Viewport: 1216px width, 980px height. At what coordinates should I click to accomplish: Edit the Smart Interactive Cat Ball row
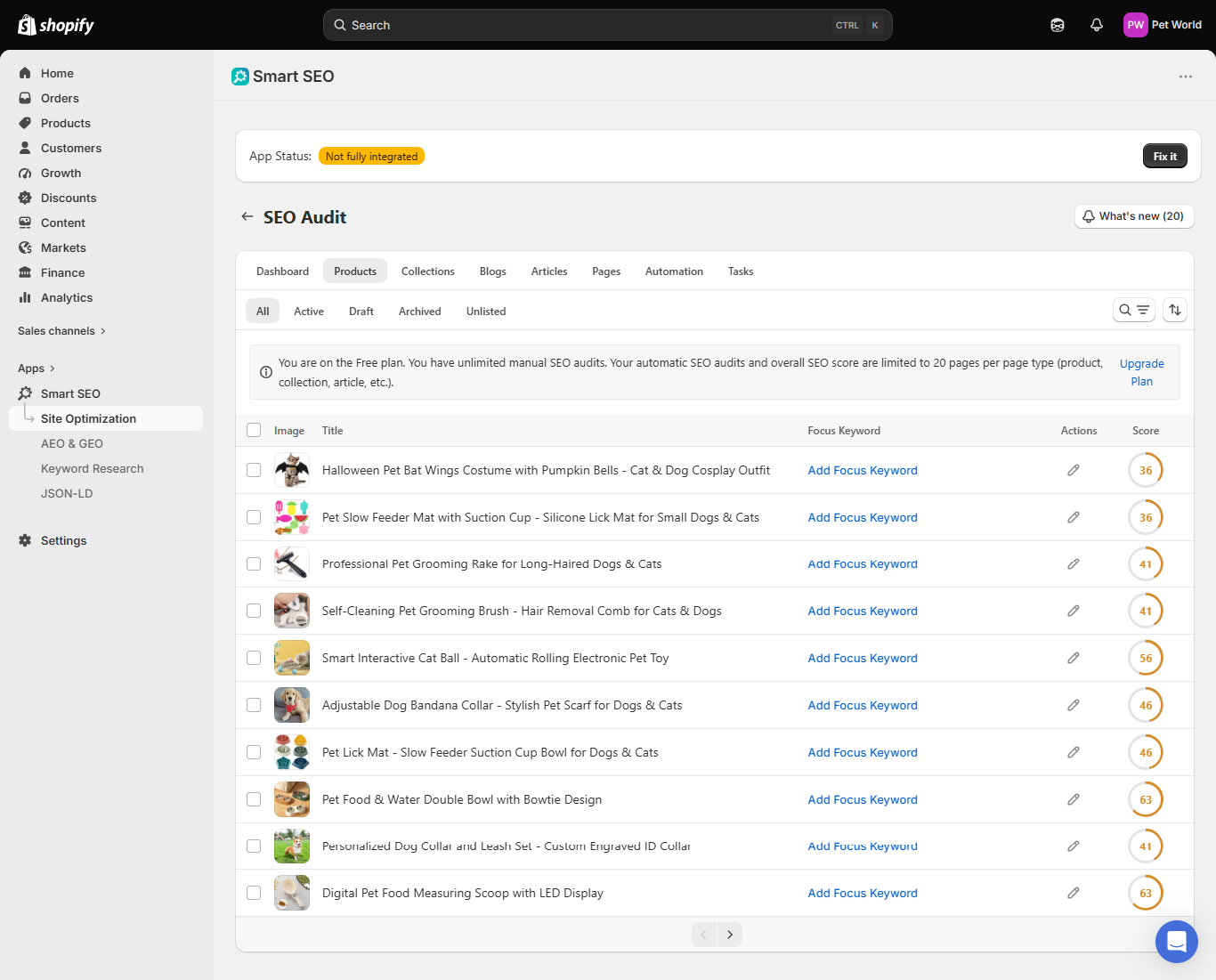pyautogui.click(x=1074, y=658)
